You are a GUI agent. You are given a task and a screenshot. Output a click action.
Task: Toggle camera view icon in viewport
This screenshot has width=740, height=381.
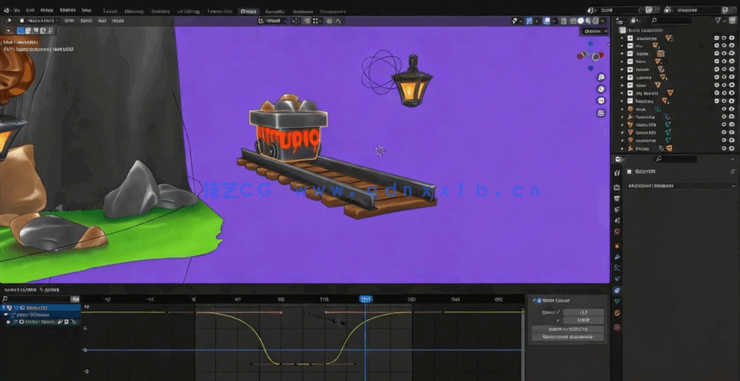(601, 101)
